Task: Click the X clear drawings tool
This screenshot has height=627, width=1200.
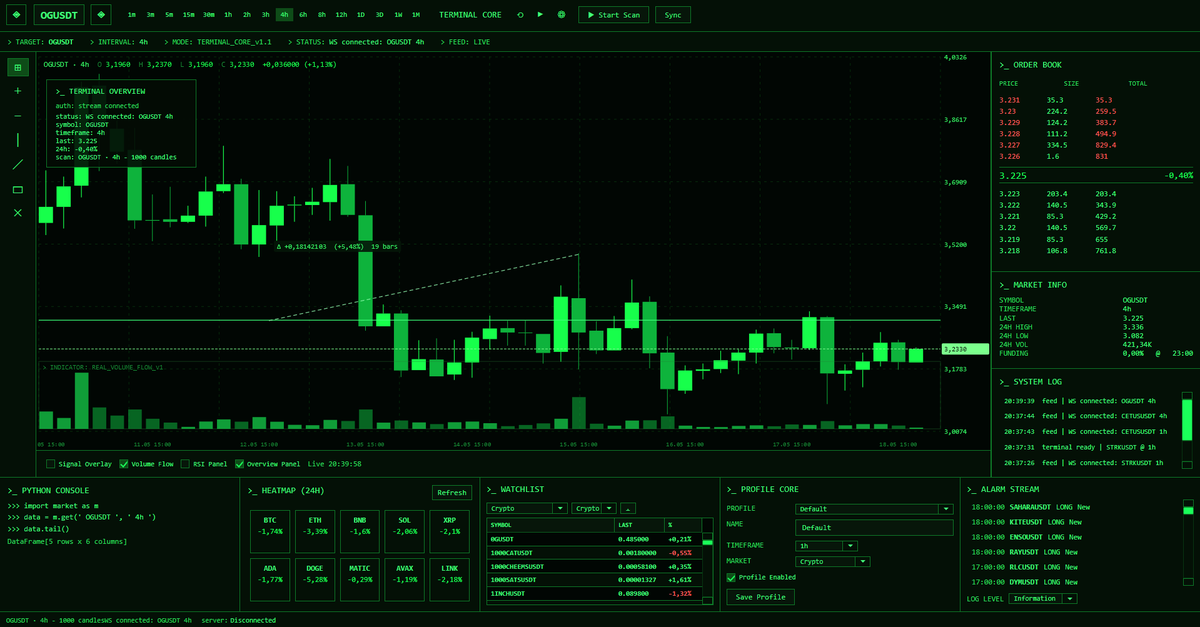Action: tap(17, 213)
